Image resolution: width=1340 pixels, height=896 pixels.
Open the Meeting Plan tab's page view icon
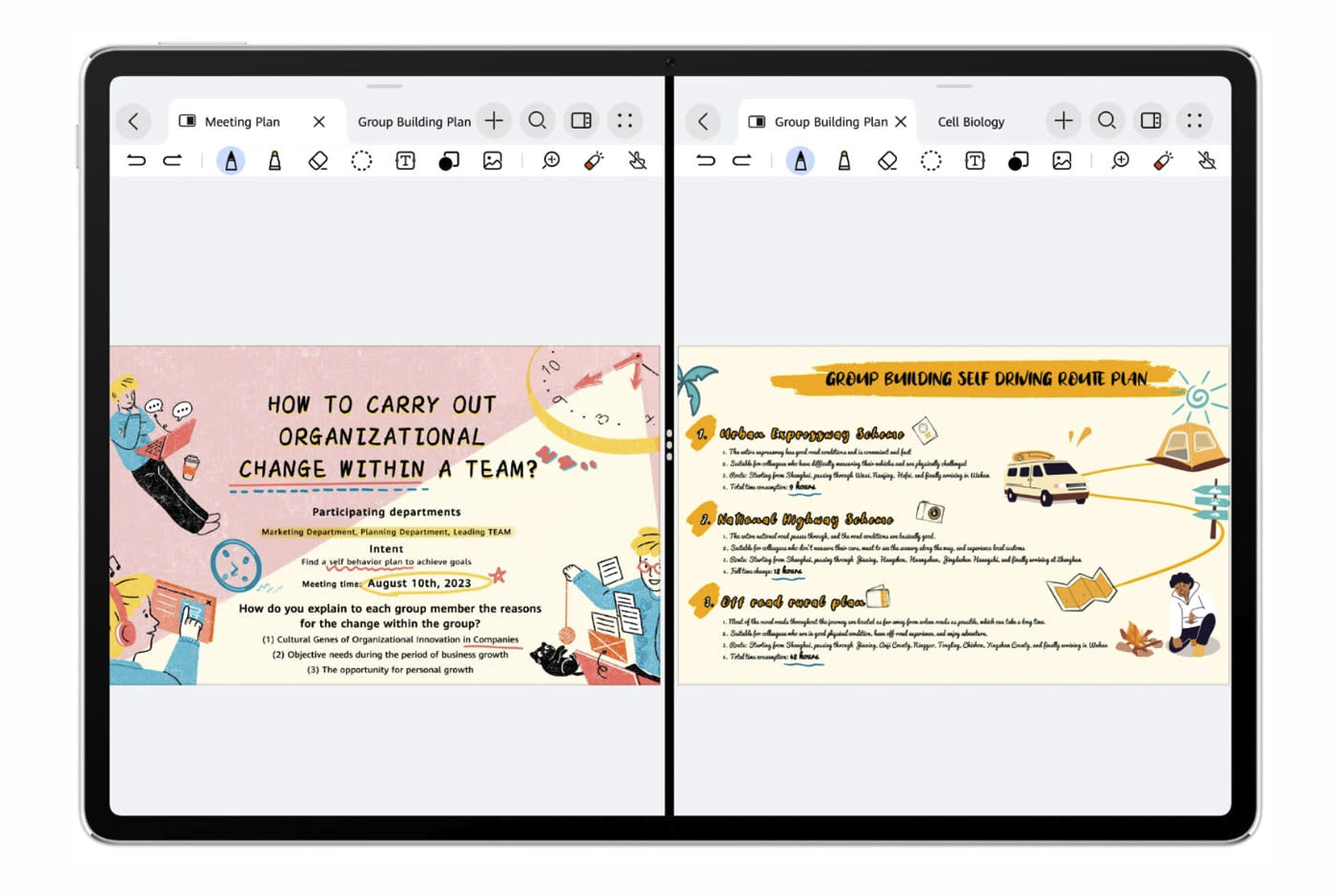(x=188, y=121)
